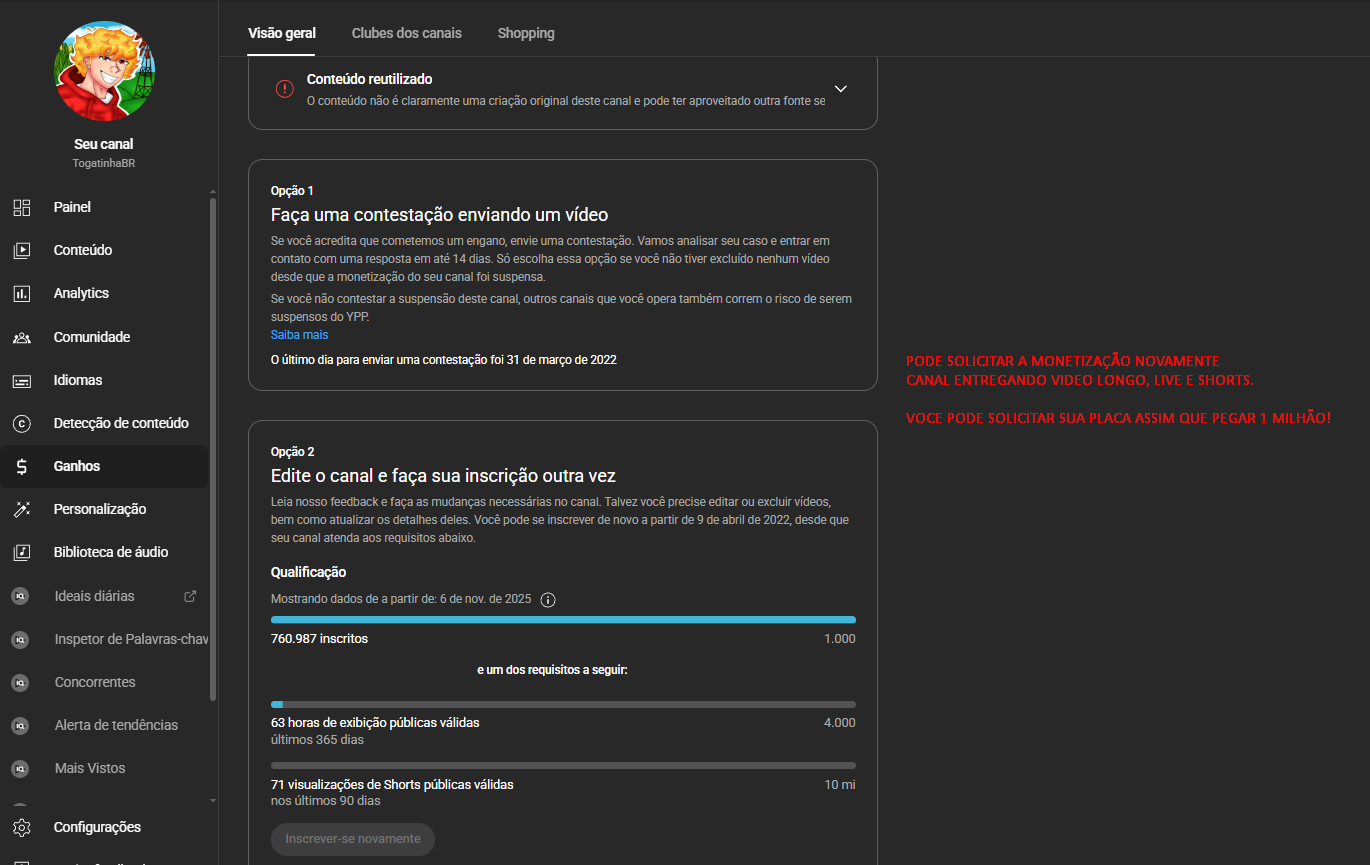Click the sidebar vertical scrollbar
This screenshot has height=865, width=1370.
212,450
